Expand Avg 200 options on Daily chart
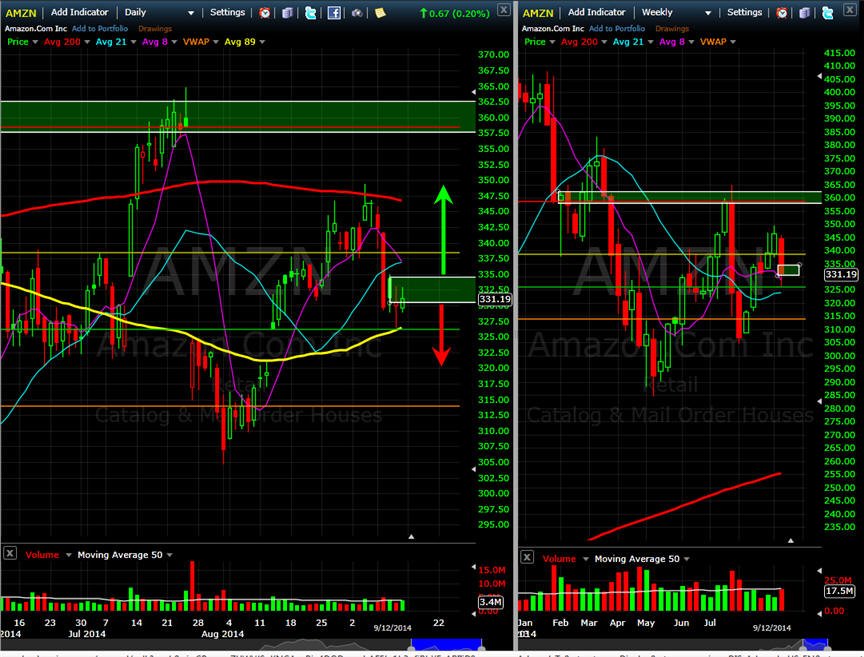This screenshot has width=864, height=657. (x=87, y=42)
